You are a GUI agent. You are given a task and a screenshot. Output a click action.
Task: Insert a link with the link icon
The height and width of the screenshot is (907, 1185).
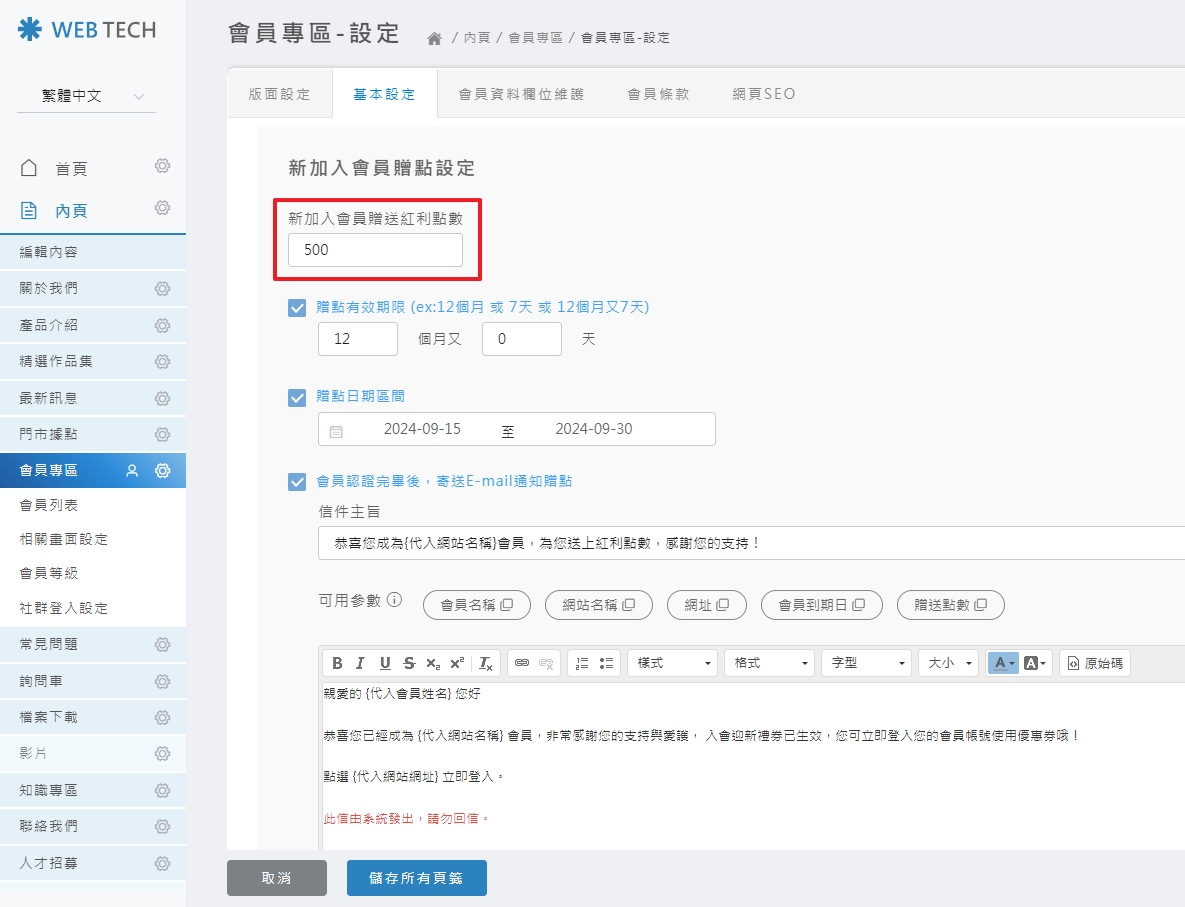(520, 663)
